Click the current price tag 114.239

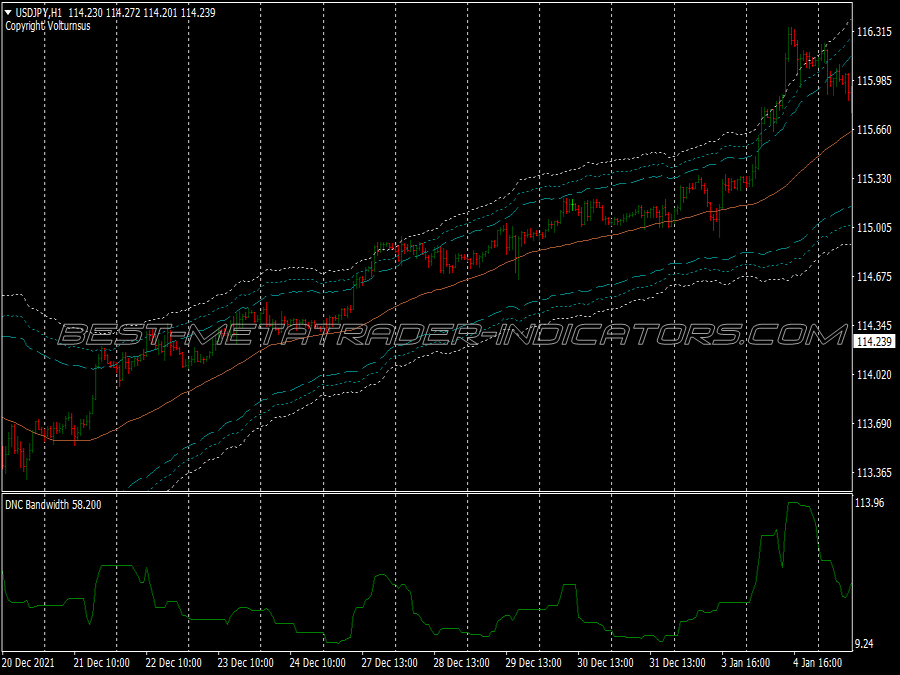(x=874, y=342)
